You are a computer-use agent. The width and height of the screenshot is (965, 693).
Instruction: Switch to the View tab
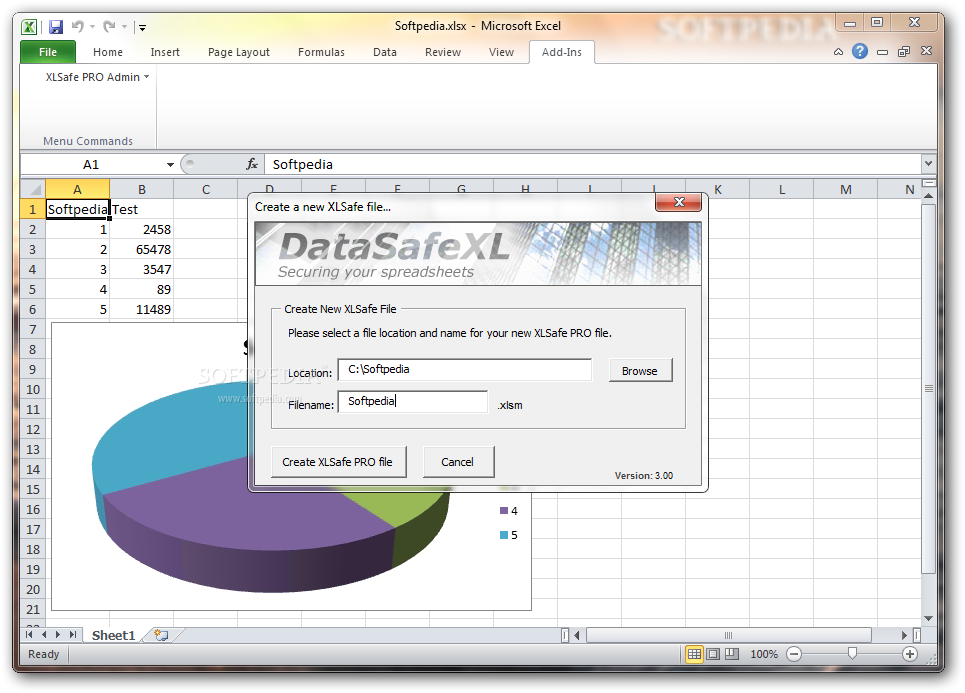coord(501,52)
